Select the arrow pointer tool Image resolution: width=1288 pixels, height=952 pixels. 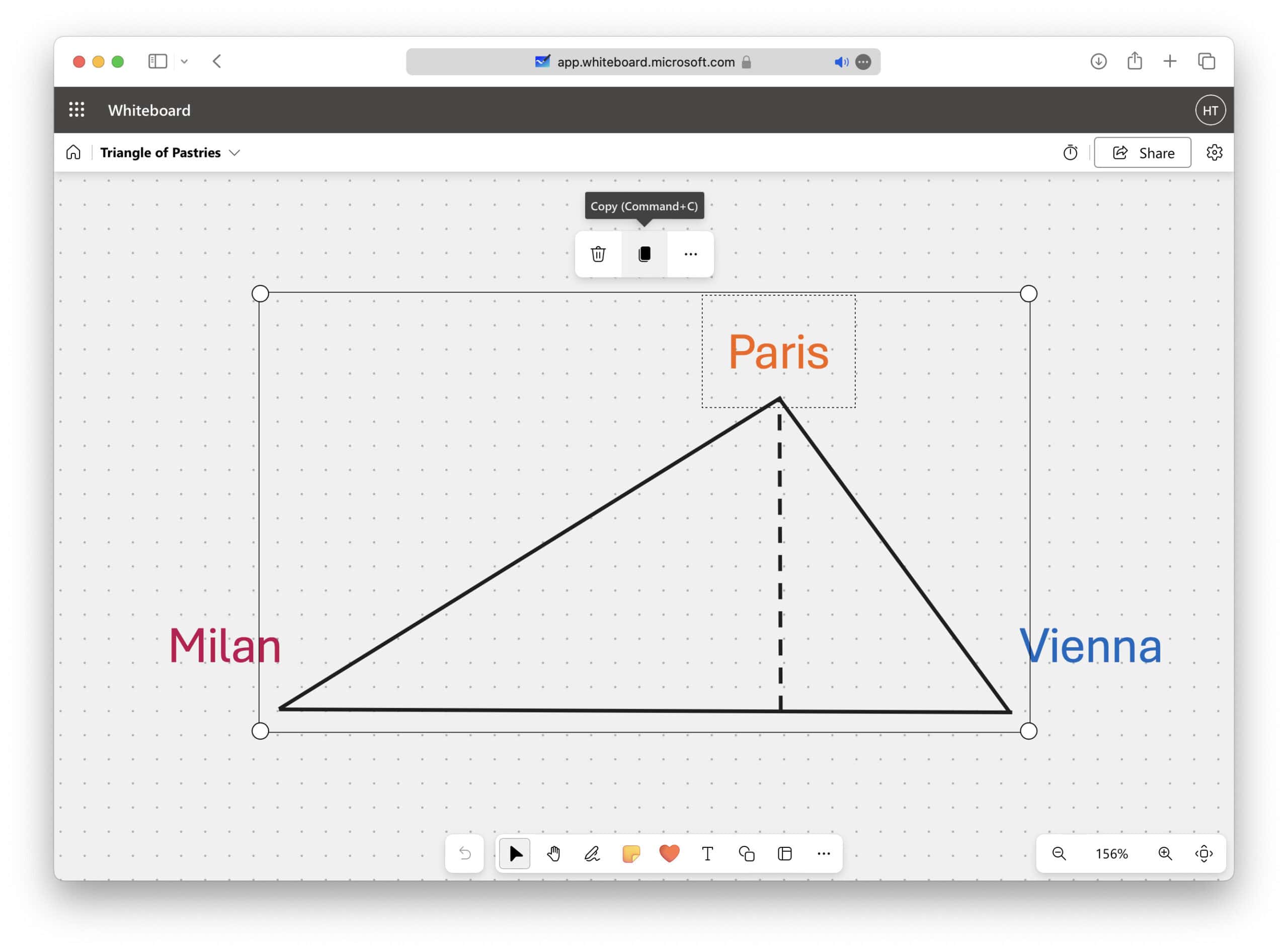pos(515,853)
